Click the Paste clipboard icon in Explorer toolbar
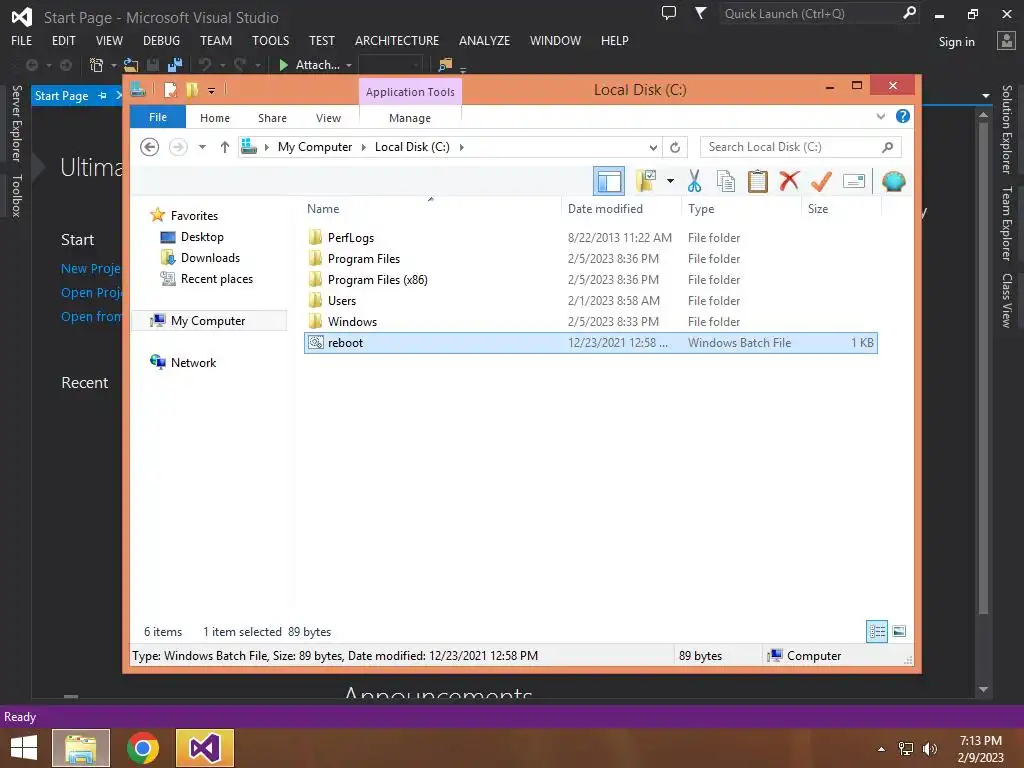This screenshot has width=1024, height=768. 758,182
